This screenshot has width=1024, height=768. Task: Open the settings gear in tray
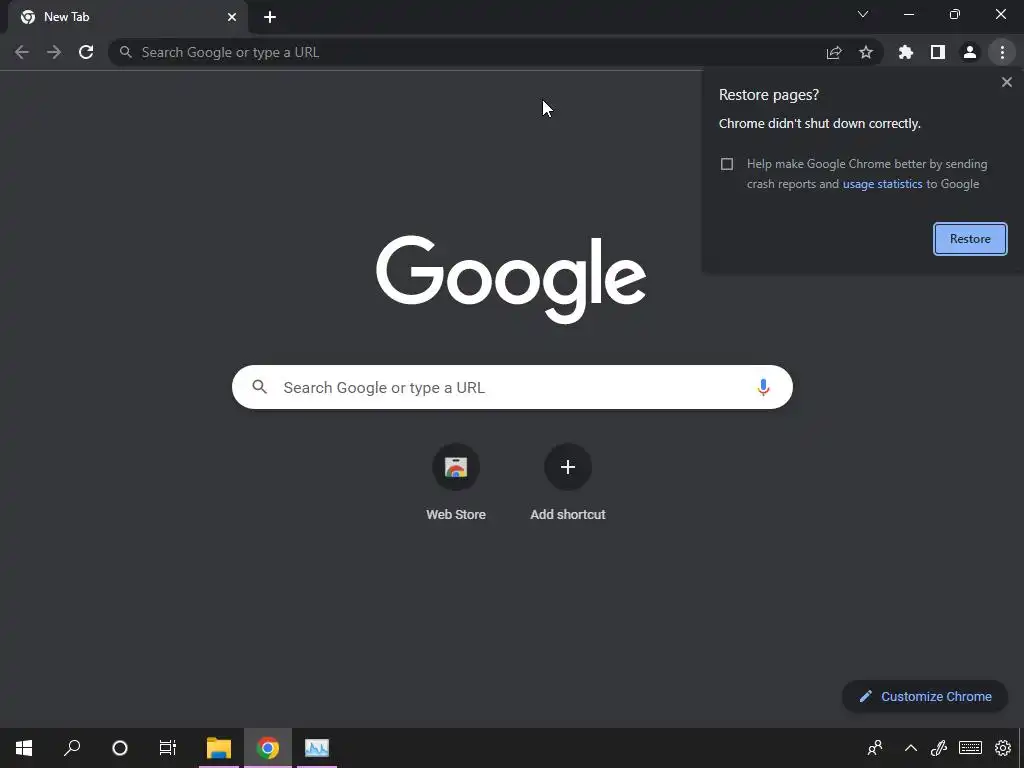(x=1002, y=748)
